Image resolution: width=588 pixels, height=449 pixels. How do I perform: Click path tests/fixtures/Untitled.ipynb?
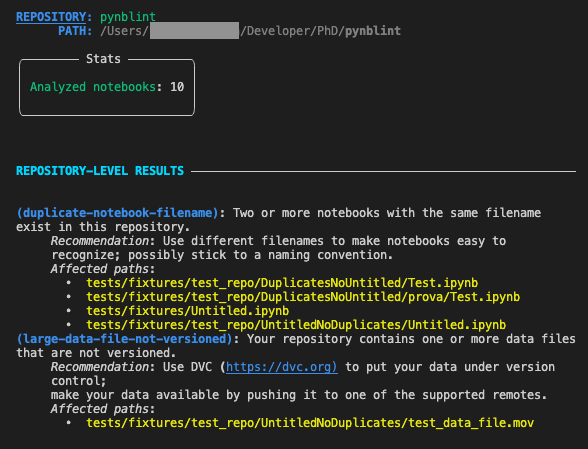click(x=188, y=311)
